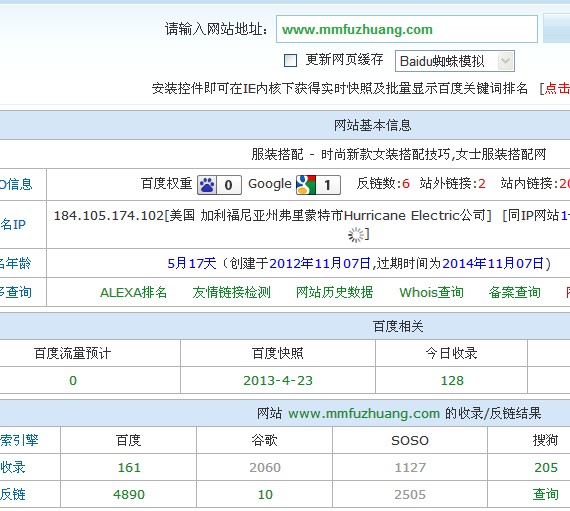Click the Baidu snapshot date 2013-4-23
The height and width of the screenshot is (511, 570).
[278, 381]
